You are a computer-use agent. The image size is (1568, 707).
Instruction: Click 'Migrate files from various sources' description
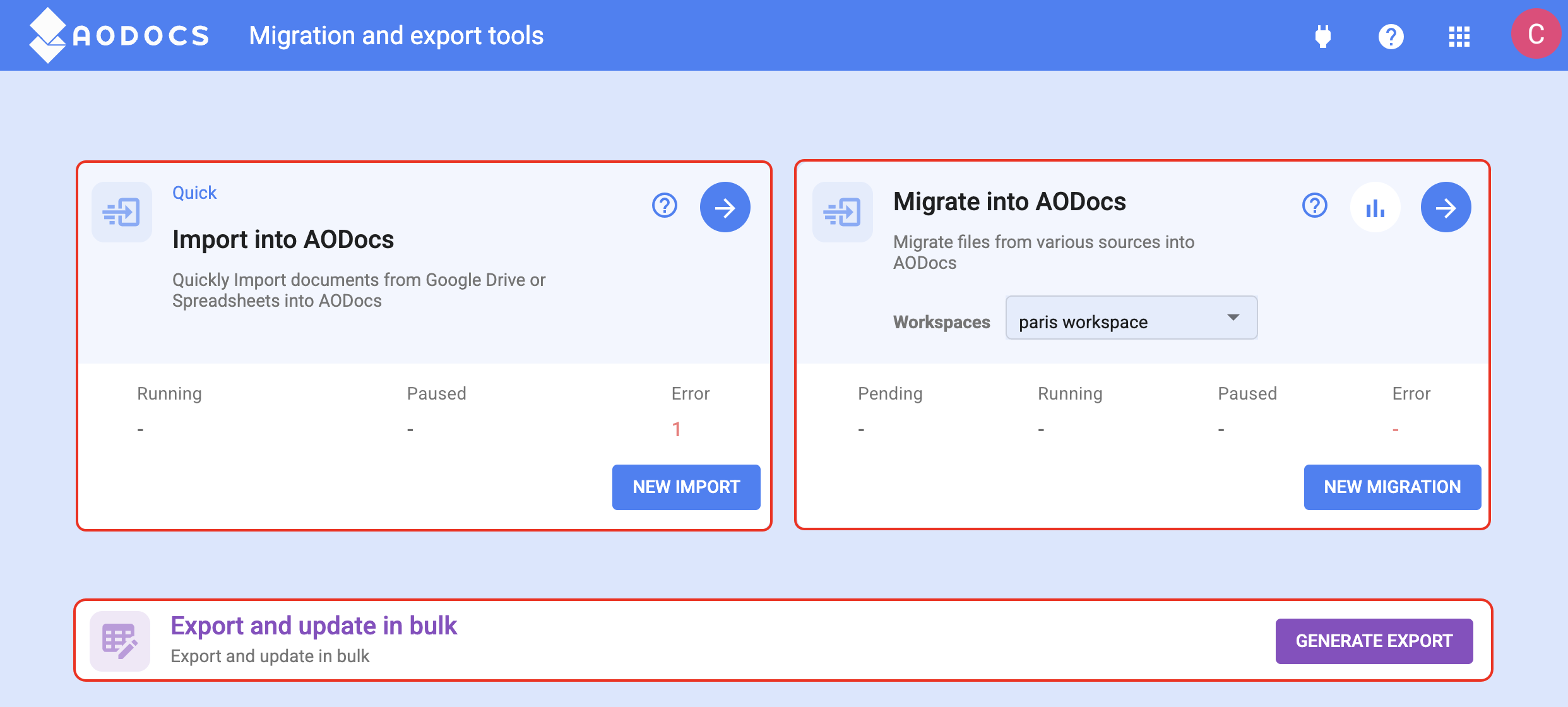[x=1044, y=252]
